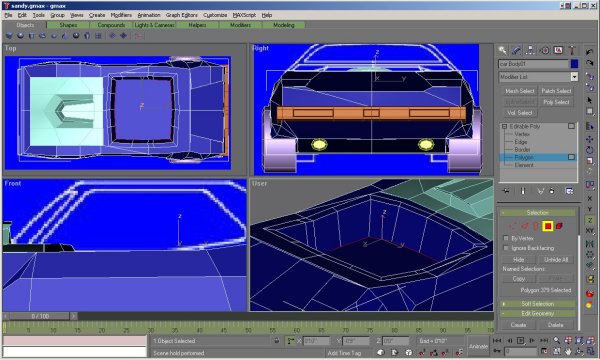
Task: Select the Polygon sub-object selection icon
Action: (x=548, y=226)
